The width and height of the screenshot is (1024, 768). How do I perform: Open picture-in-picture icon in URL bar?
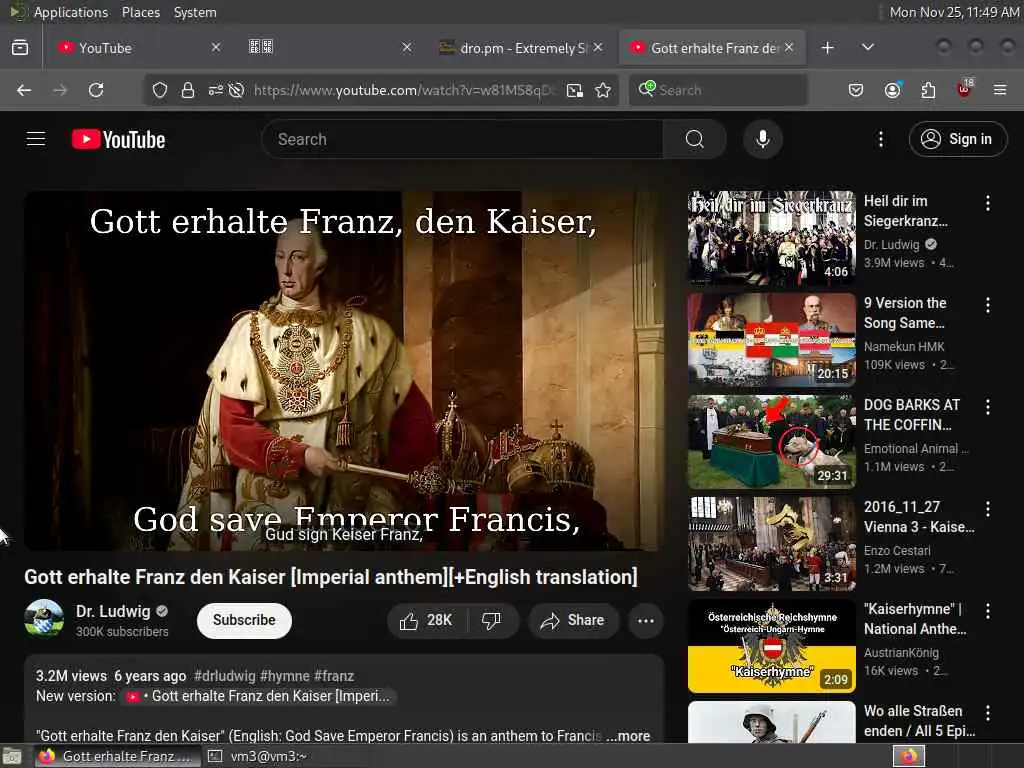click(575, 90)
